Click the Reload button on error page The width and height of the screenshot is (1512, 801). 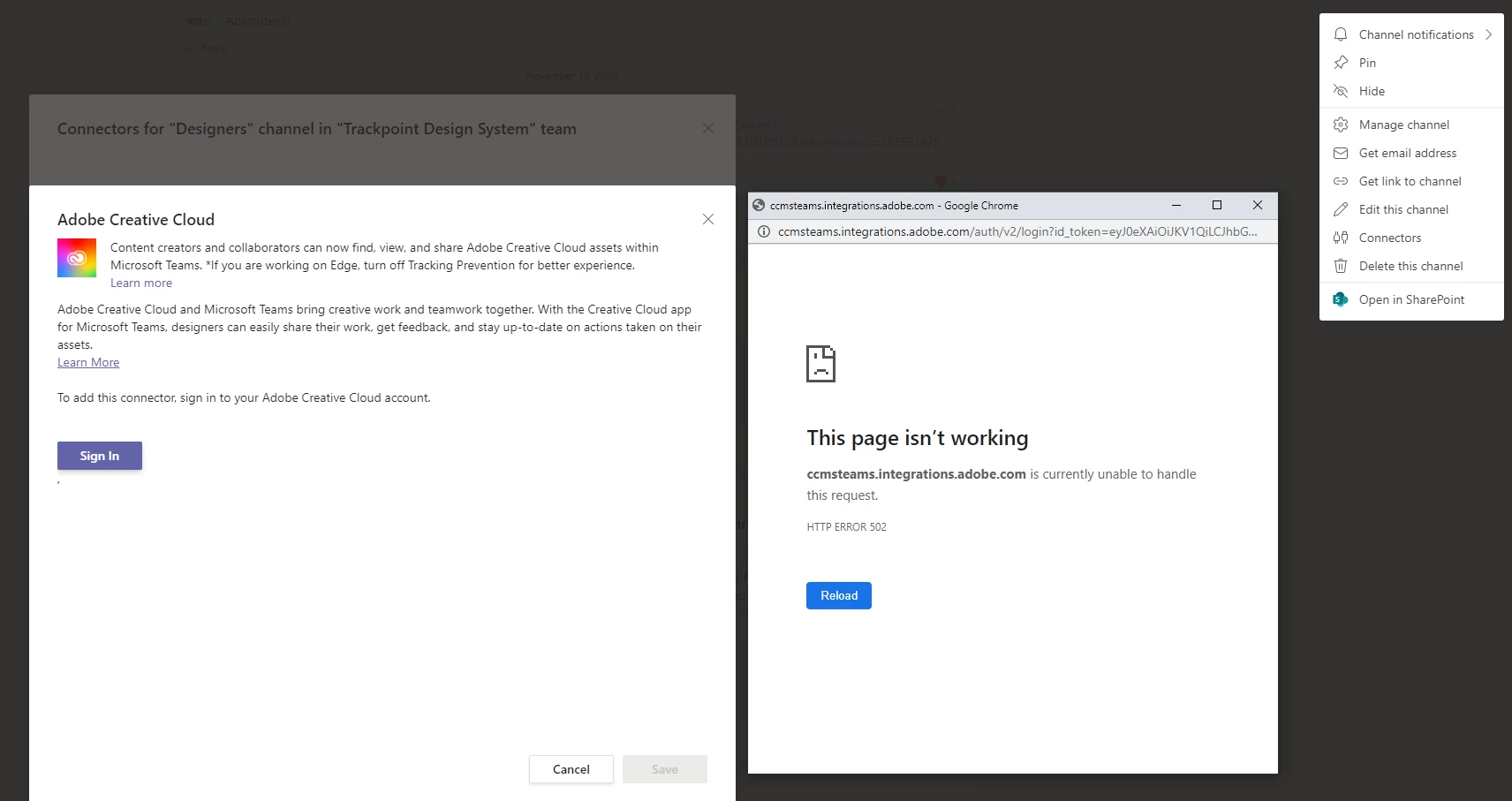tap(839, 595)
